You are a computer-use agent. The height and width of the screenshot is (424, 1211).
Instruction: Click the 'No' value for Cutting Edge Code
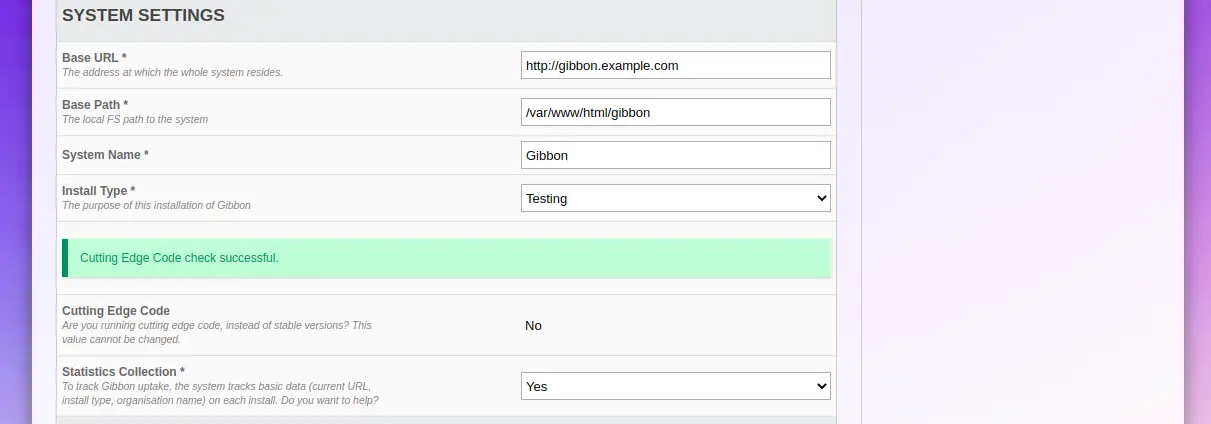point(533,326)
